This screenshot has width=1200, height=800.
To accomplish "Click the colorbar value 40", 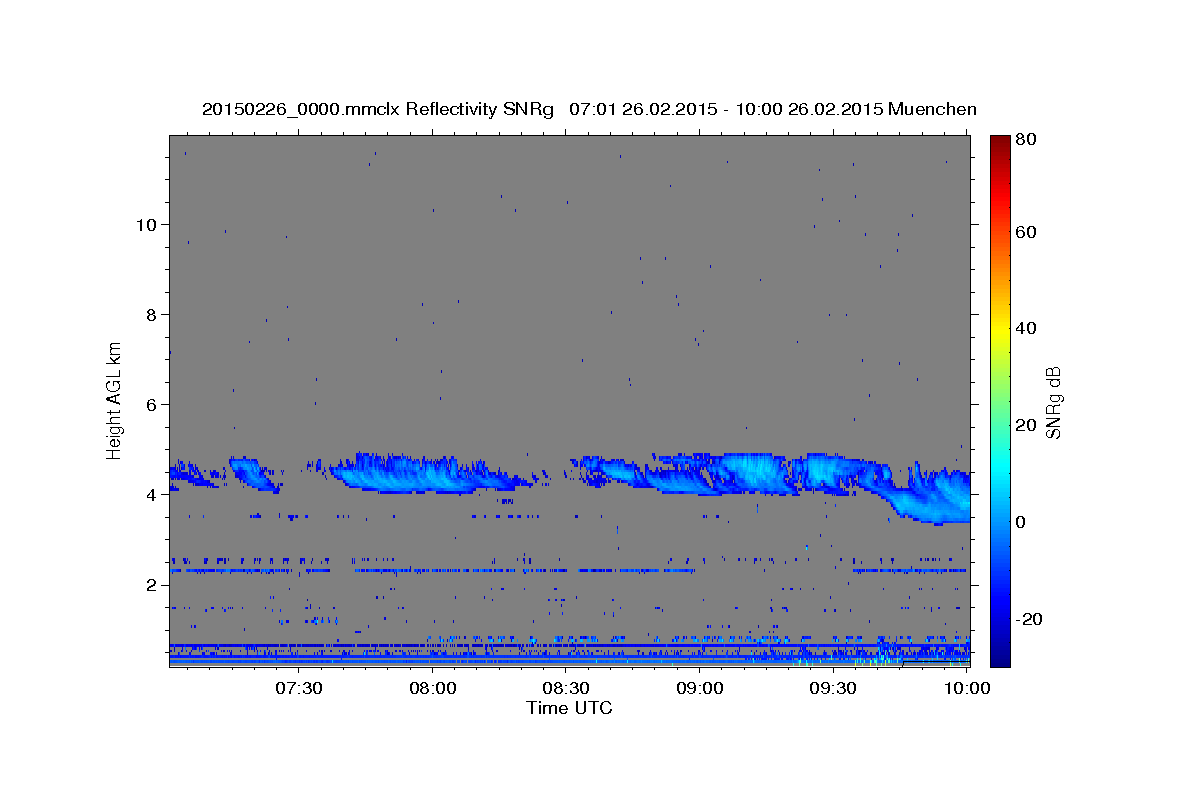I will tap(1025, 328).
